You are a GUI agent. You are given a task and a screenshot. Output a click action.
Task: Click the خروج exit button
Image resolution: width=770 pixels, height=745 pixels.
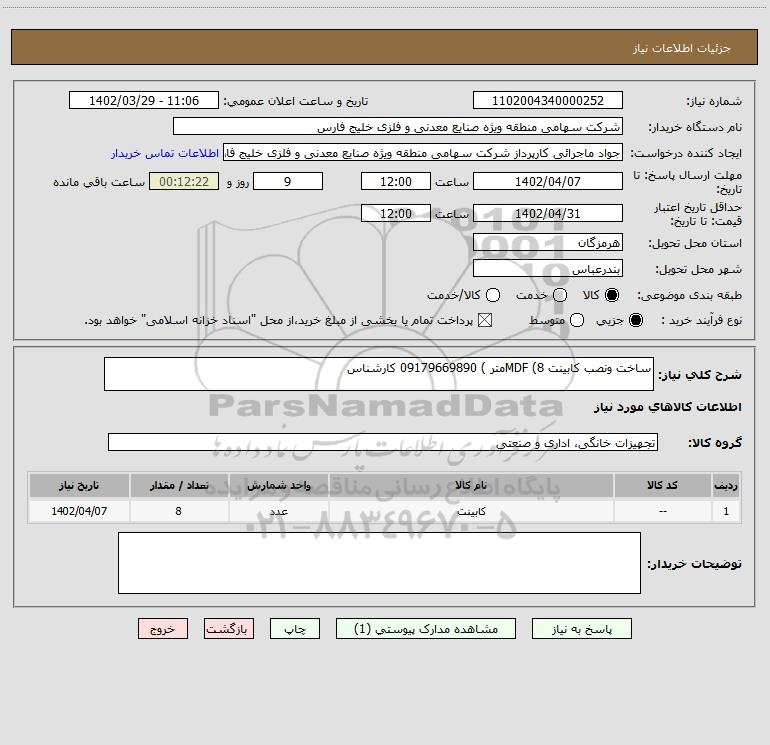(x=163, y=629)
